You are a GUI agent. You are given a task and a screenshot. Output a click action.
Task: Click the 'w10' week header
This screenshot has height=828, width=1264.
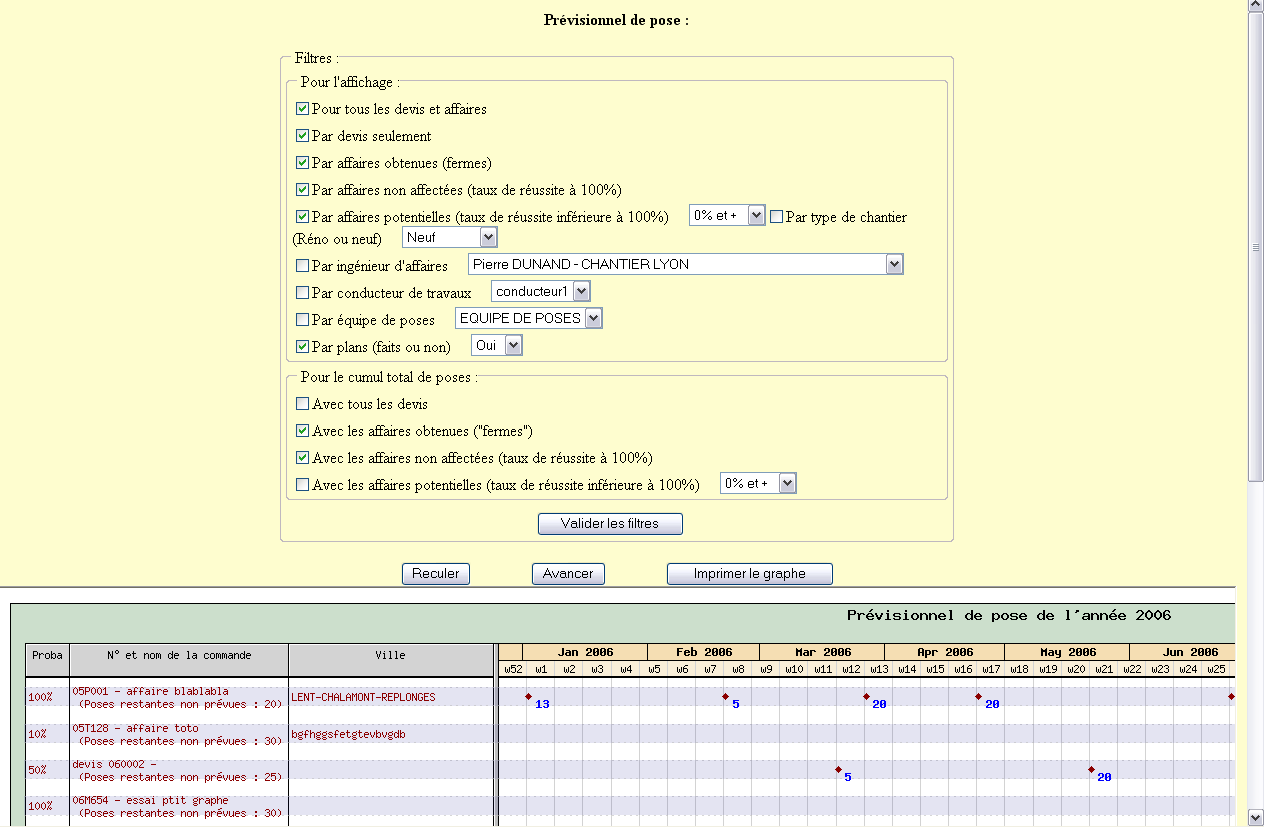tap(794, 668)
